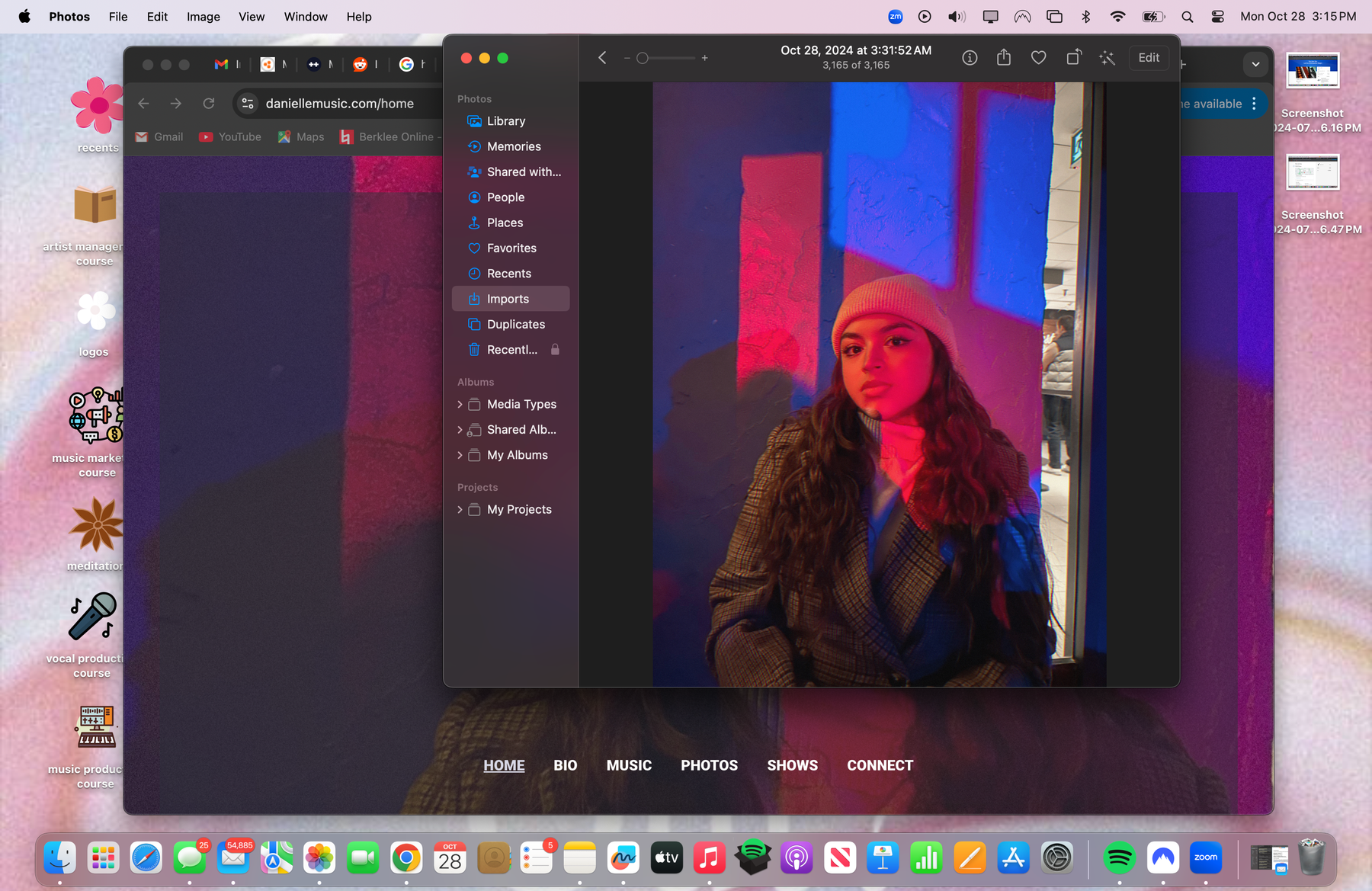Go back with the left chevron

pos(602,58)
